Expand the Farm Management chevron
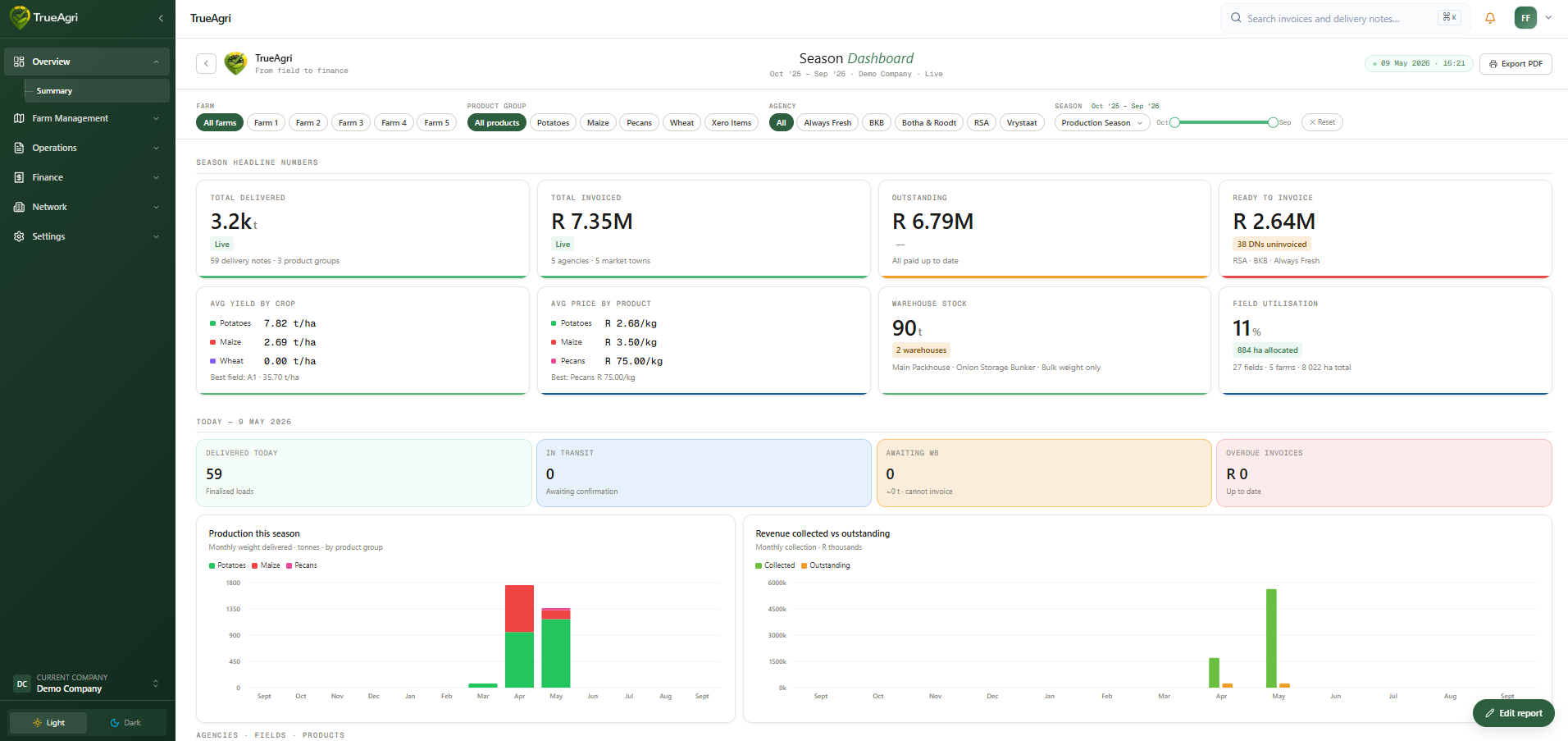The image size is (1568, 741). [x=156, y=118]
